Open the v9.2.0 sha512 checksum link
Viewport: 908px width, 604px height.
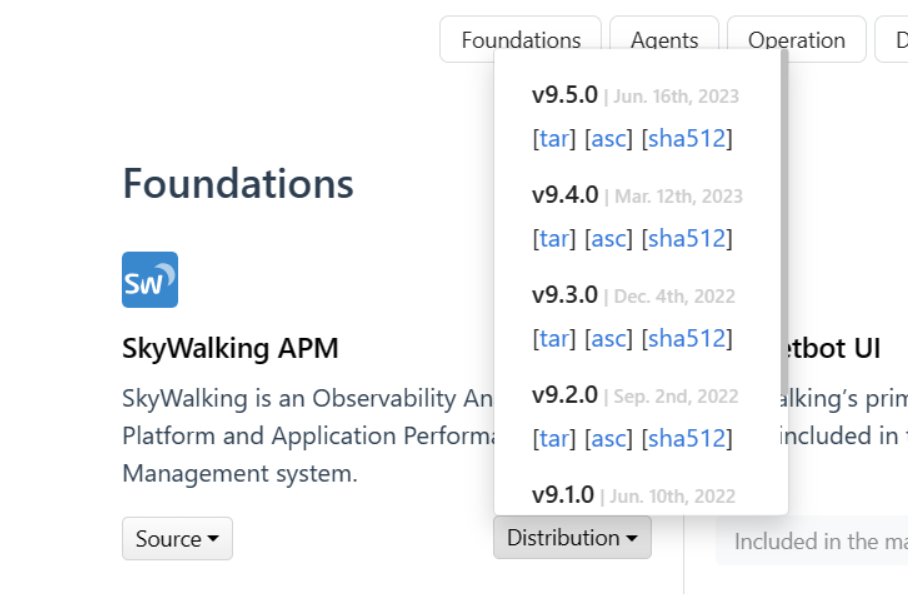coord(686,439)
